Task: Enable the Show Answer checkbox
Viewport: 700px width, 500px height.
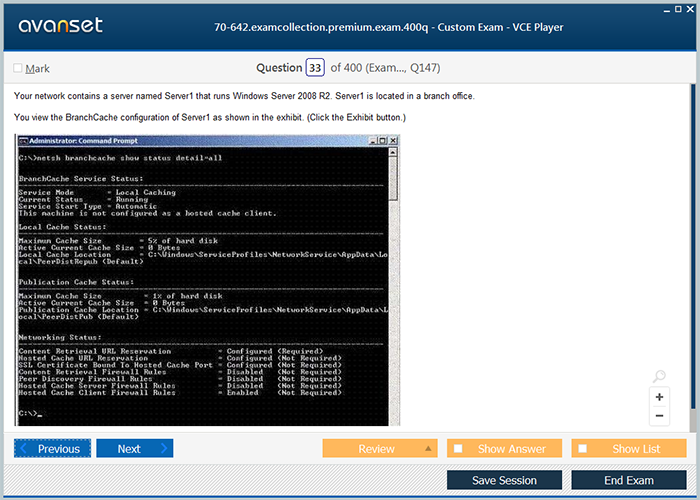Action: pos(458,449)
